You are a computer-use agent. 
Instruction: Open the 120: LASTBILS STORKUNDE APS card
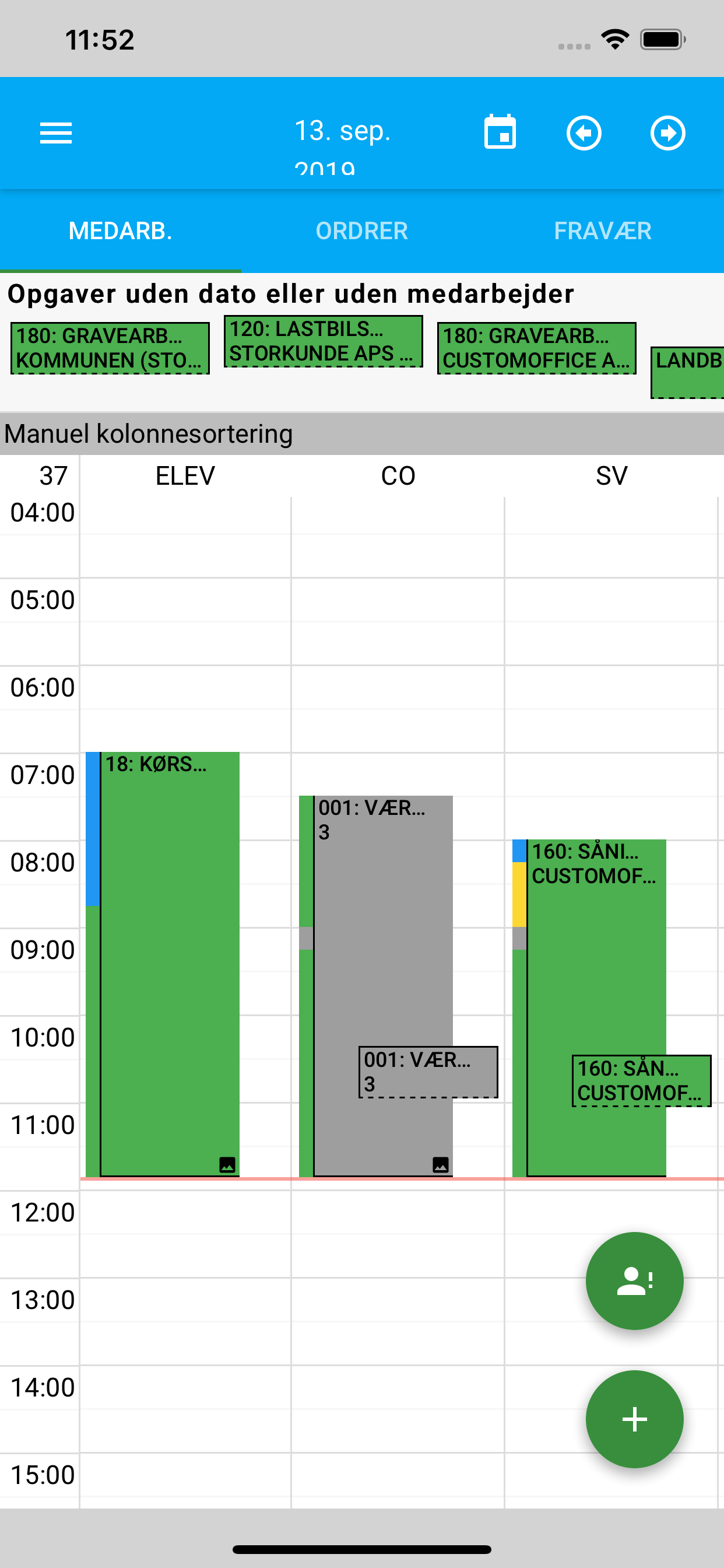coord(323,341)
